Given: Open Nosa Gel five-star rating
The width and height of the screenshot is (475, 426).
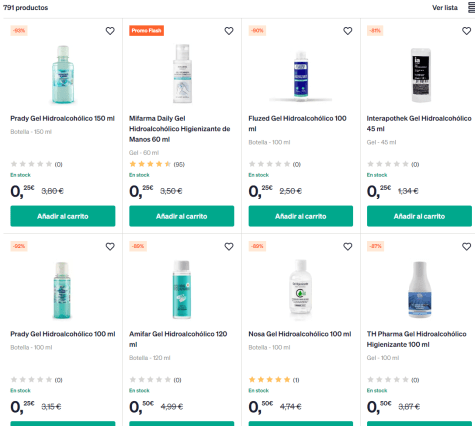Looking at the screenshot, I should pos(274,380).
